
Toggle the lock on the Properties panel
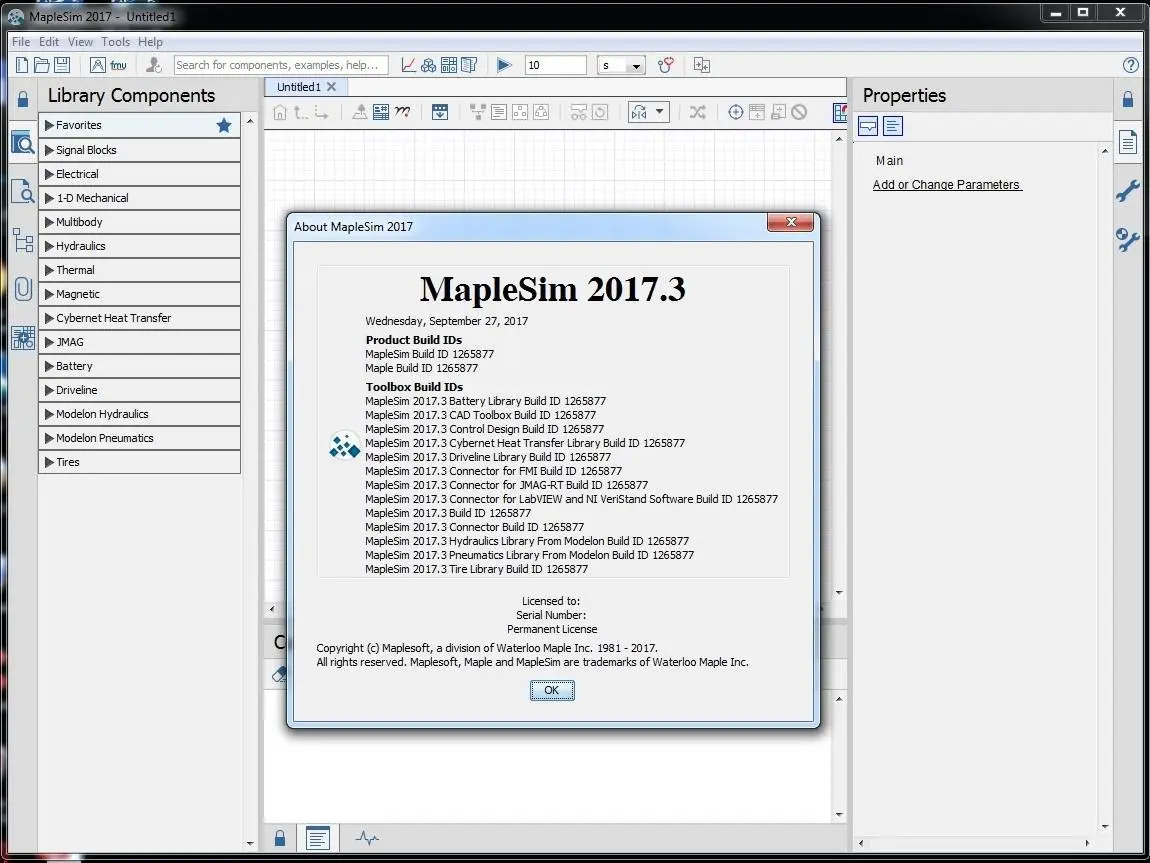point(1128,99)
